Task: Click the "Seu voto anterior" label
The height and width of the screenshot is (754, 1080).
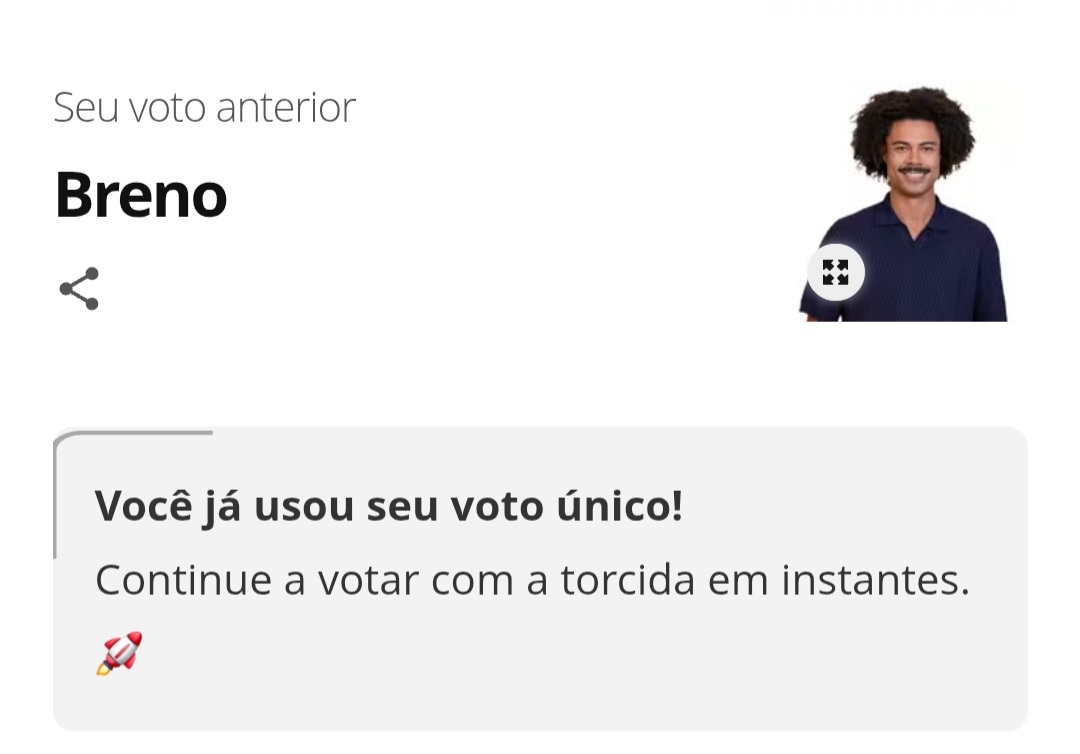Action: coord(204,108)
